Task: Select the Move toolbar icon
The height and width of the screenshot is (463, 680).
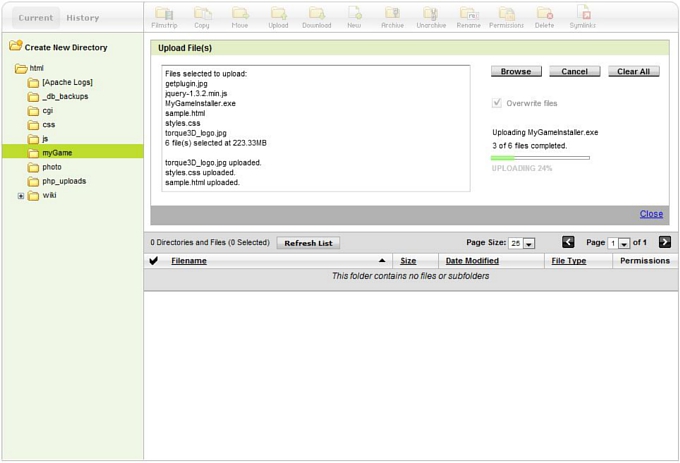Action: tap(240, 18)
